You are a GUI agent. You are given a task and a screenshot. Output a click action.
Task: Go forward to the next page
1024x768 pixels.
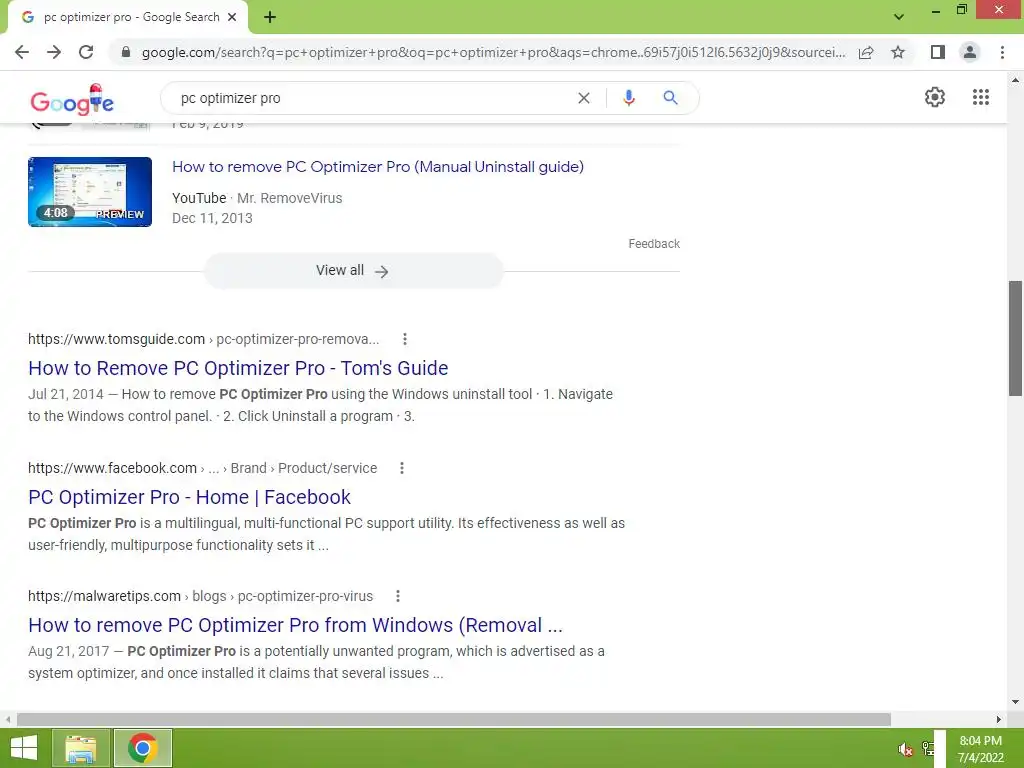(x=54, y=52)
